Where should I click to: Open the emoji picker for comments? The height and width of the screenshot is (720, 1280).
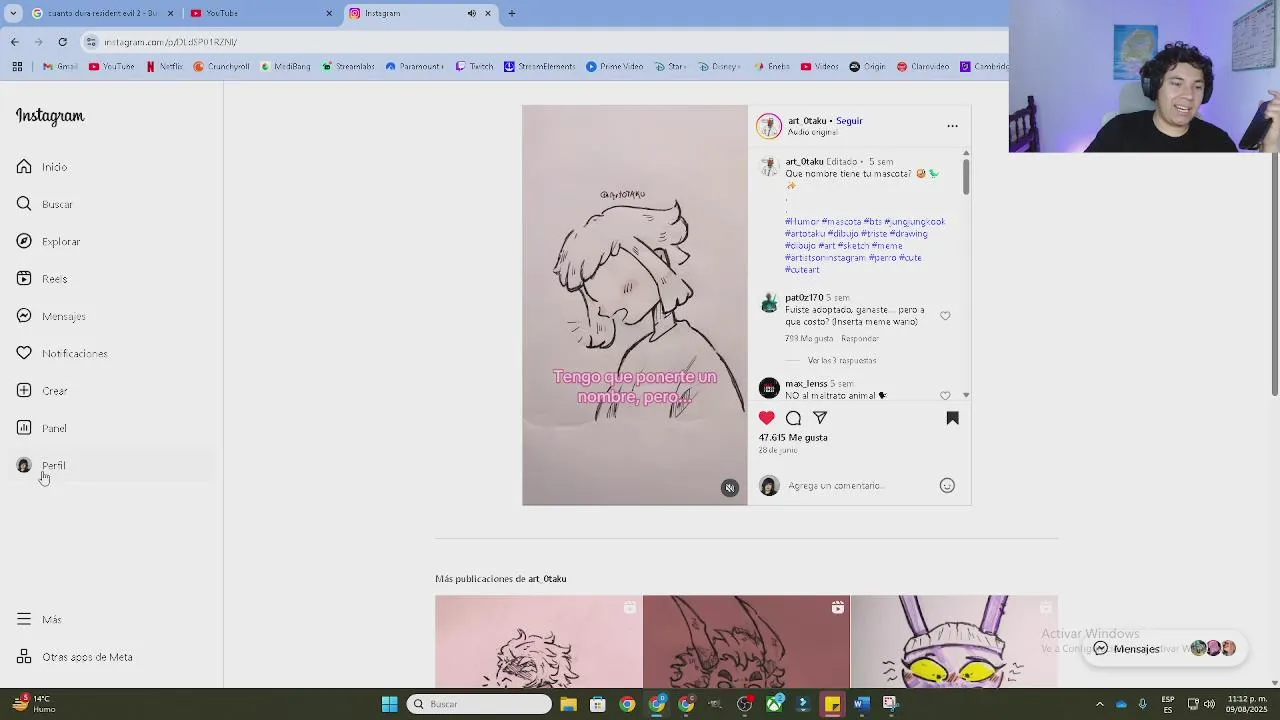point(947,486)
